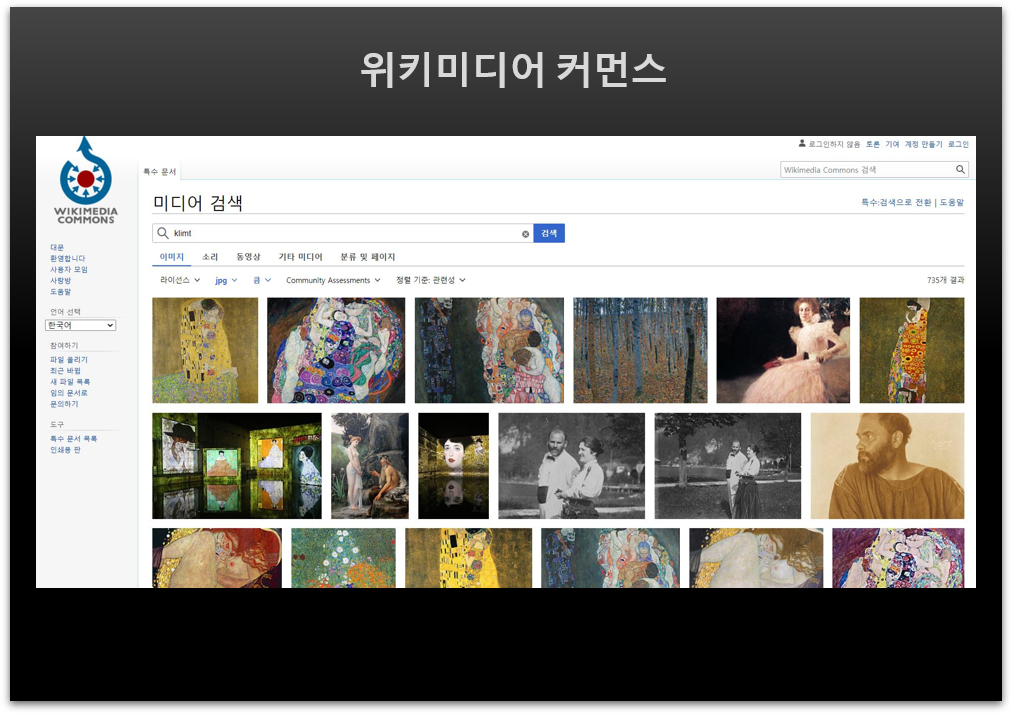The width and height of the screenshot is (1012, 714).
Task: Open the jpg file type dropdown
Action: [227, 280]
